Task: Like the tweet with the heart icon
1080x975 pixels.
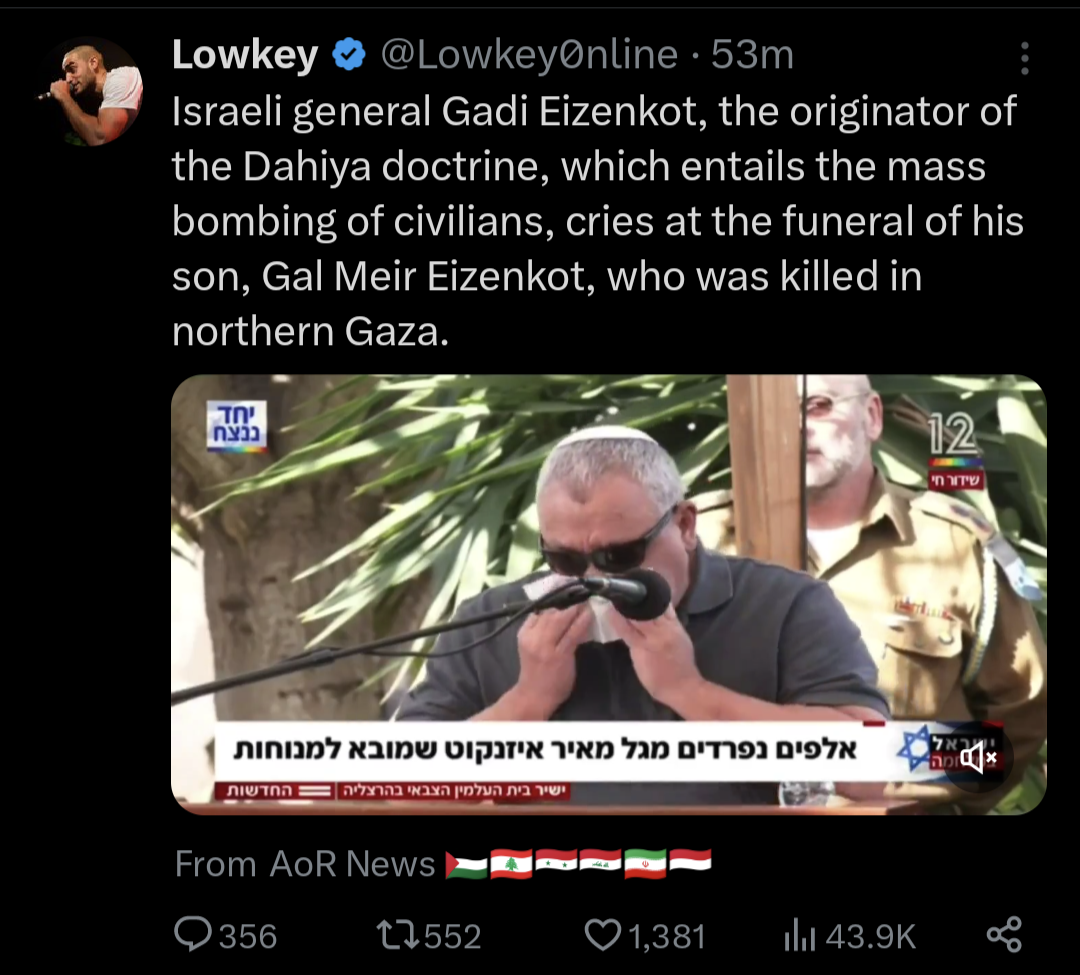Action: click(603, 935)
